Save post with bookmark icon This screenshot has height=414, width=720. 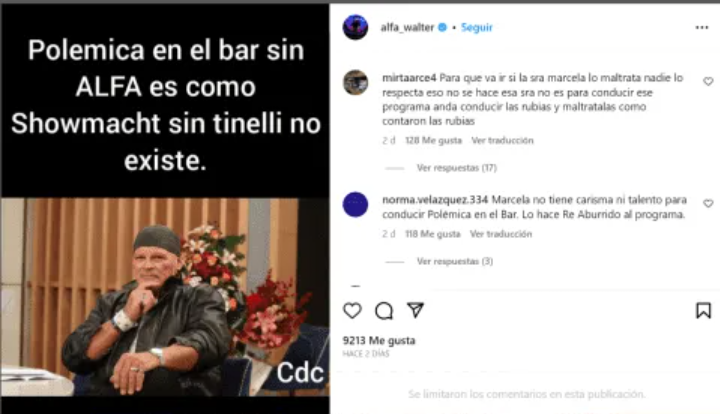point(703,311)
